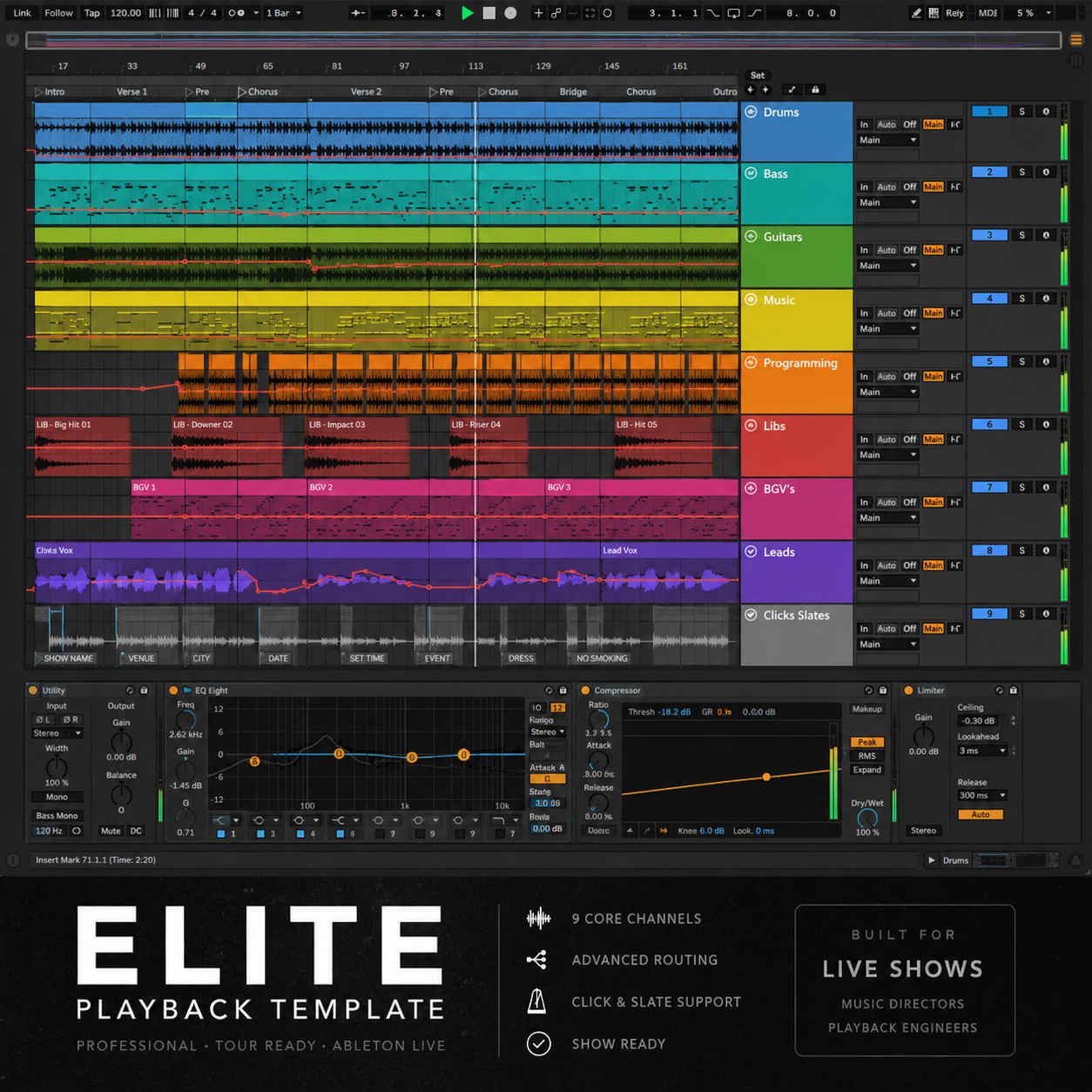Screen dimensions: 1092x1092
Task: Click Follow in the top bar
Action: pos(58,13)
